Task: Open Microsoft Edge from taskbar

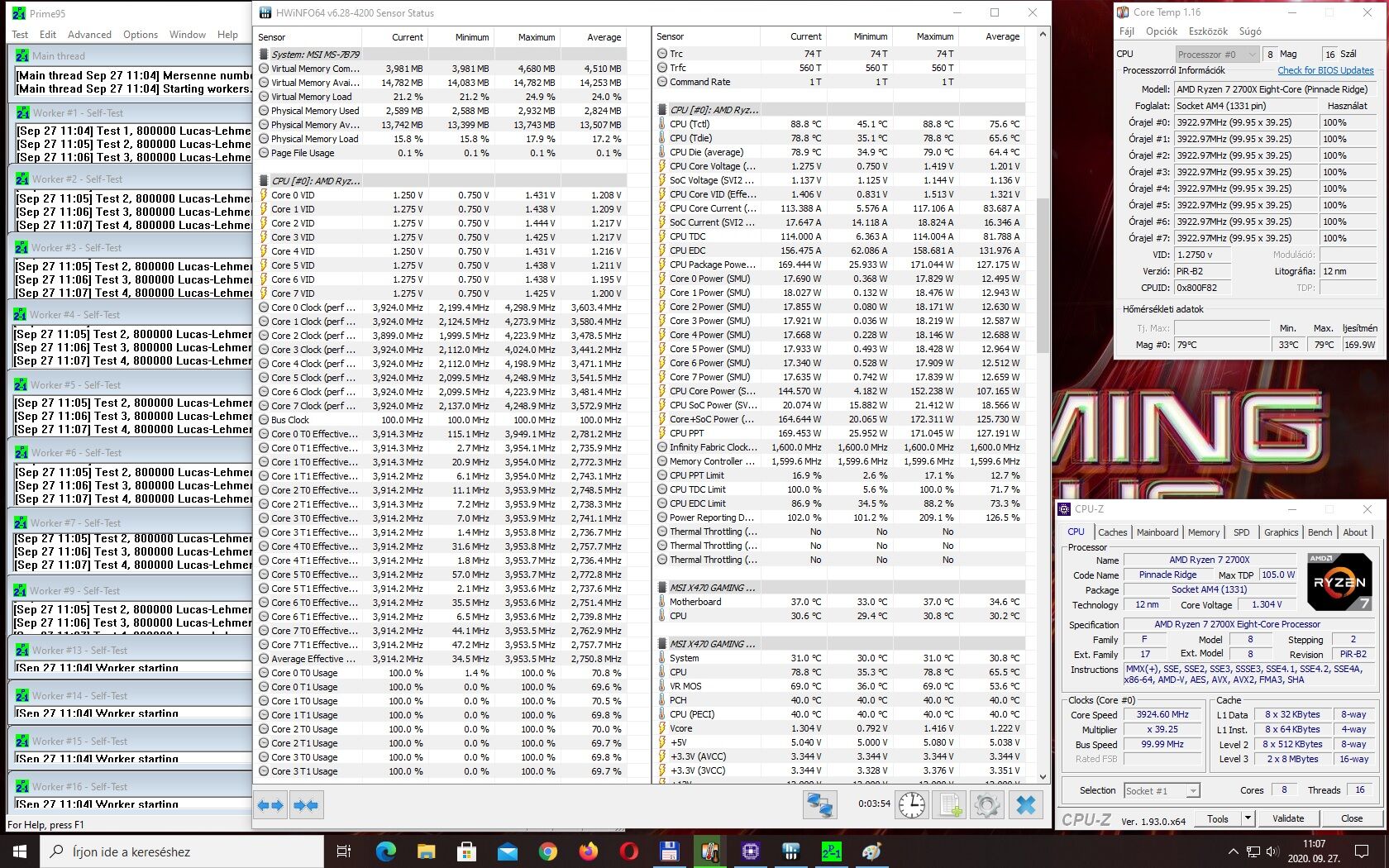Action: click(385, 851)
